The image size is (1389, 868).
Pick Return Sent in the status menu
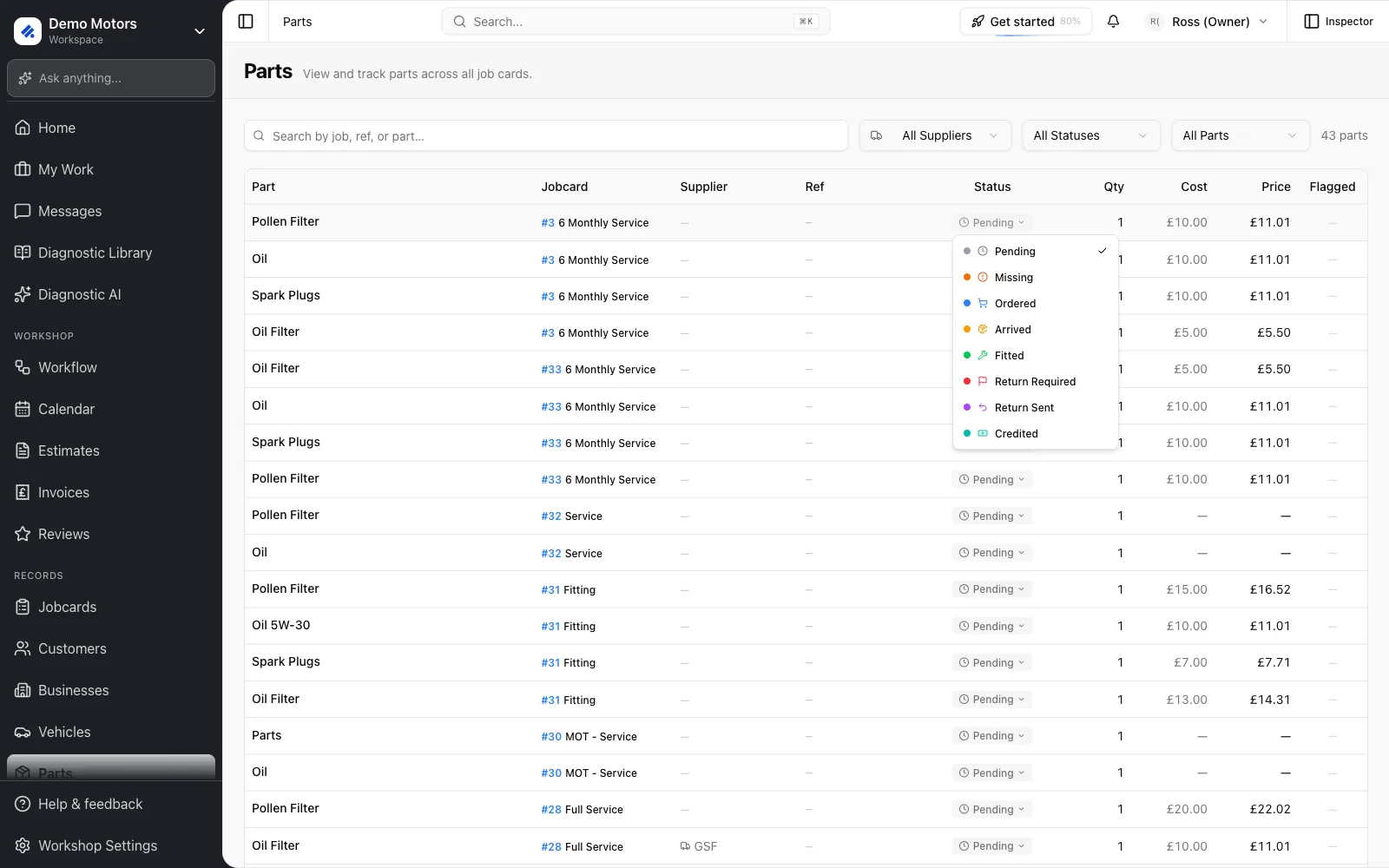click(x=1035, y=408)
